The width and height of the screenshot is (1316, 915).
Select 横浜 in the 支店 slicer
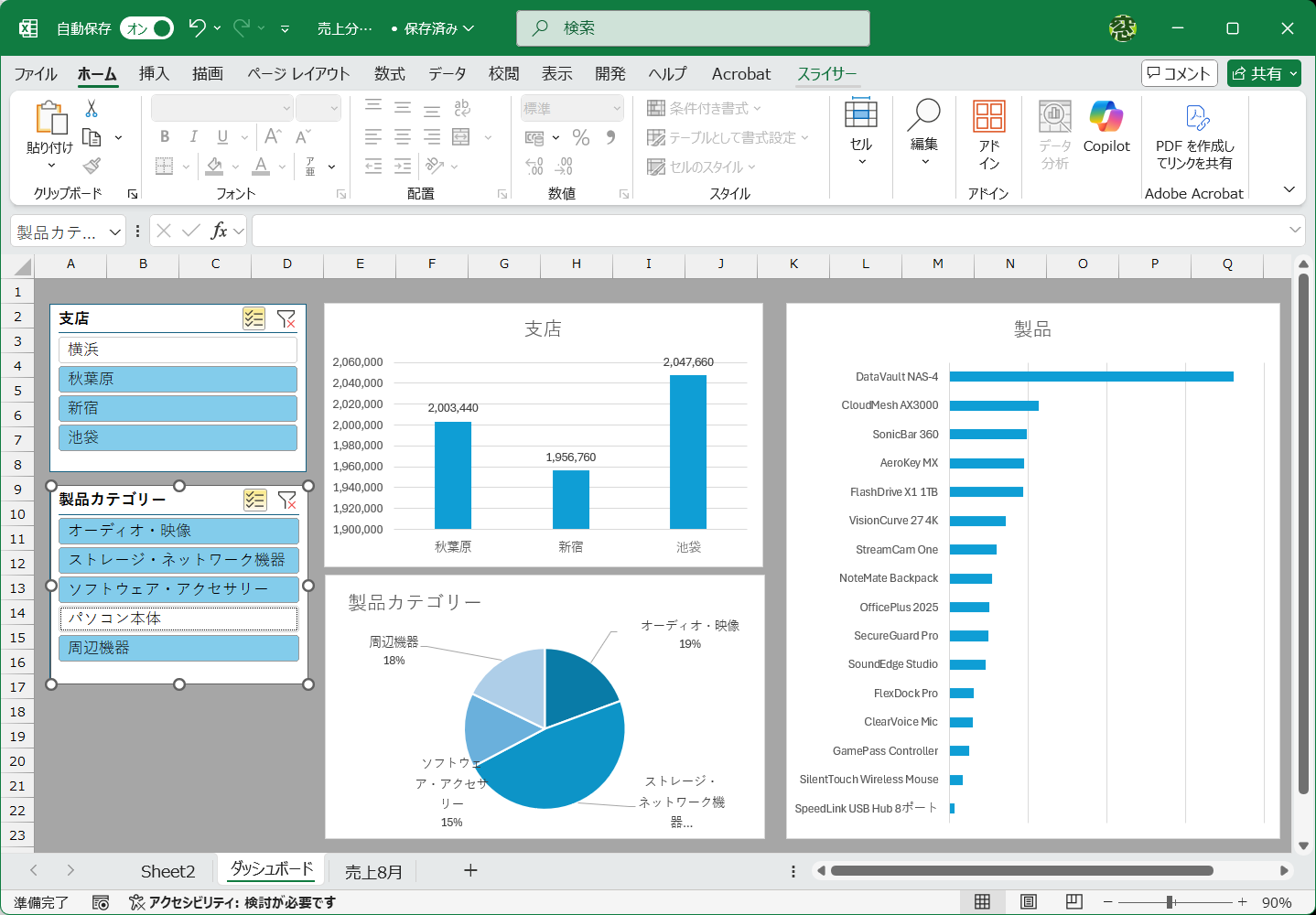(178, 350)
